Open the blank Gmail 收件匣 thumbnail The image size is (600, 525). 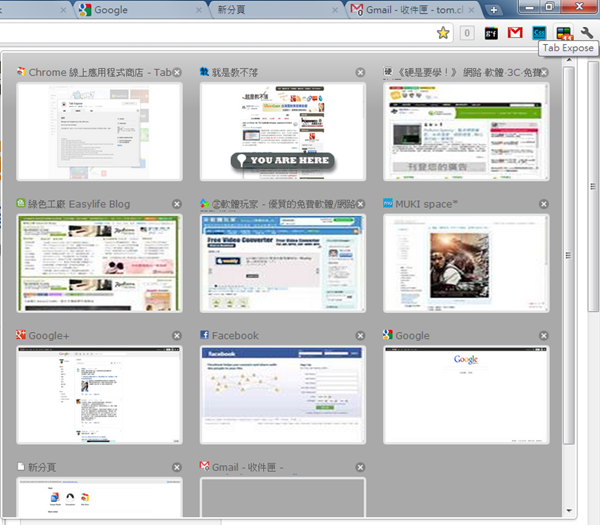point(283,497)
